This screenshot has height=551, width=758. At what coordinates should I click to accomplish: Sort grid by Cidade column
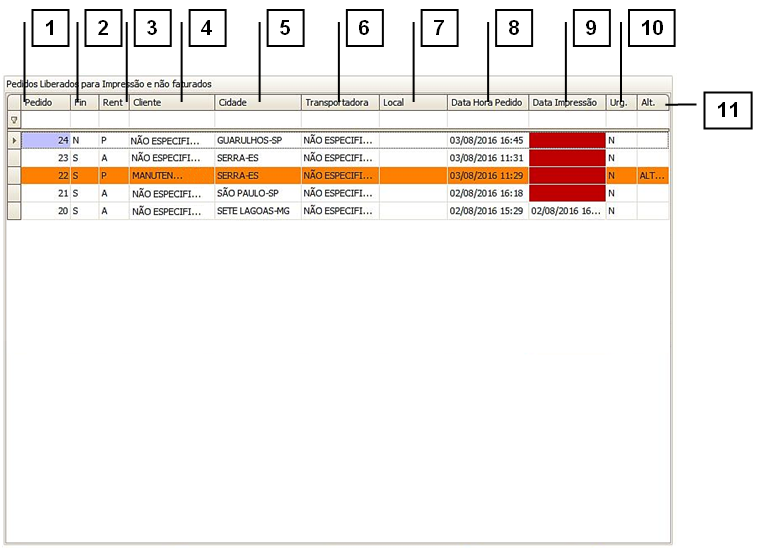point(257,102)
